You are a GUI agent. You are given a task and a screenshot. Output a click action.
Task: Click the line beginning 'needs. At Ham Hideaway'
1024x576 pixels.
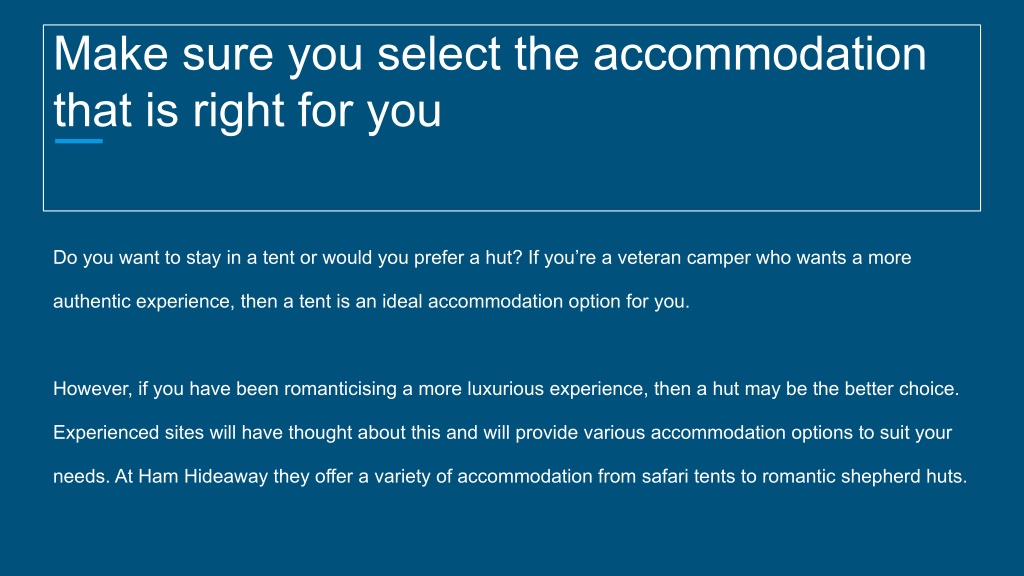pos(510,477)
